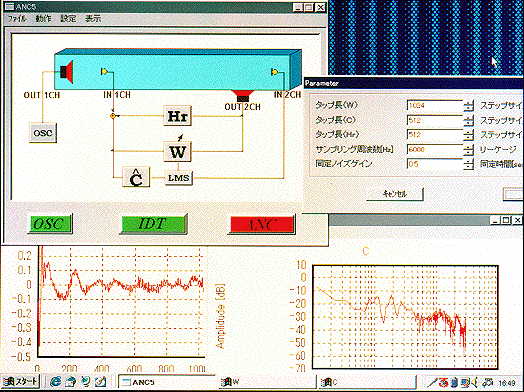Click the gray OSC block in diagram
The image size is (524, 392).
(43, 133)
